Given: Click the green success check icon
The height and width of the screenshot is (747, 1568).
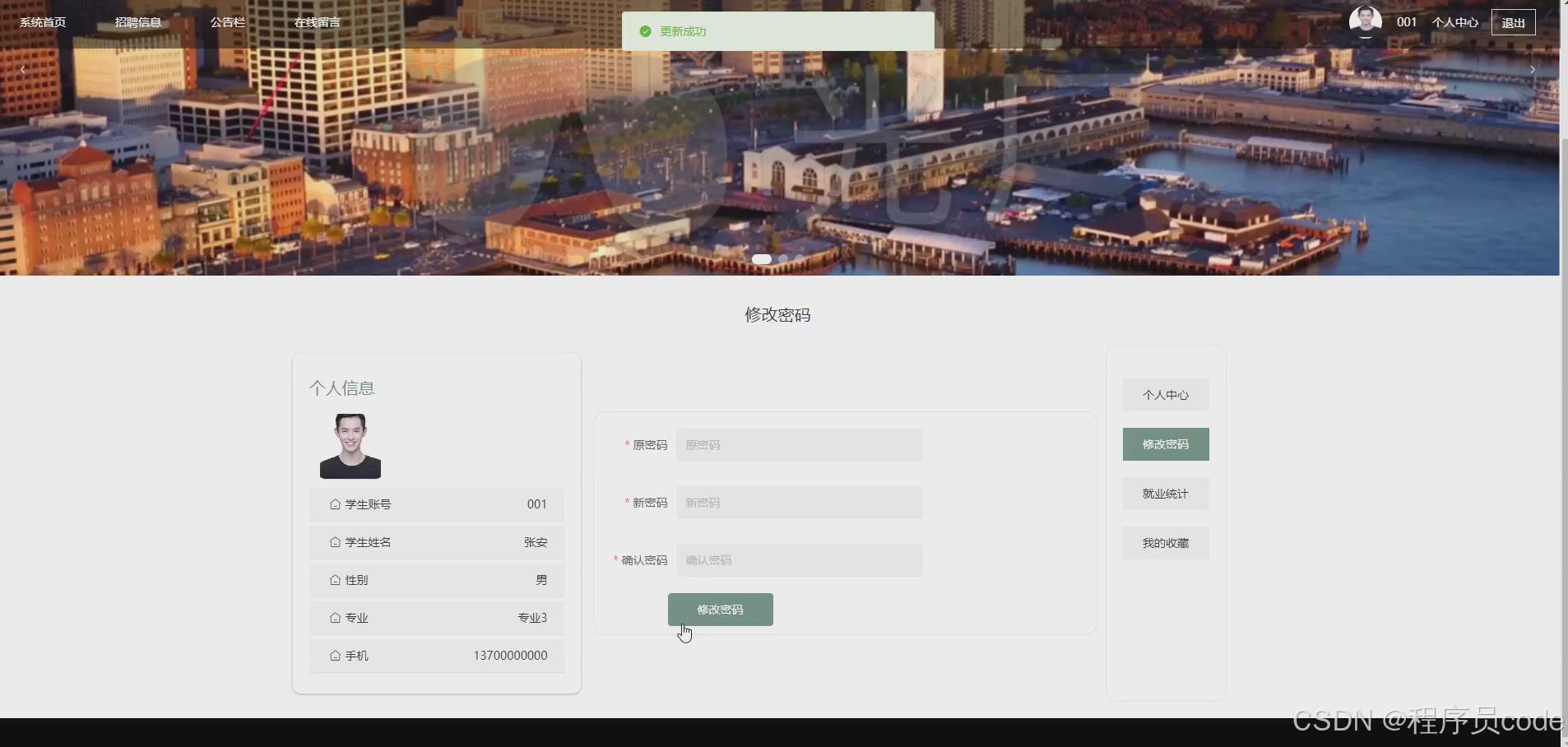Looking at the screenshot, I should pos(645,31).
